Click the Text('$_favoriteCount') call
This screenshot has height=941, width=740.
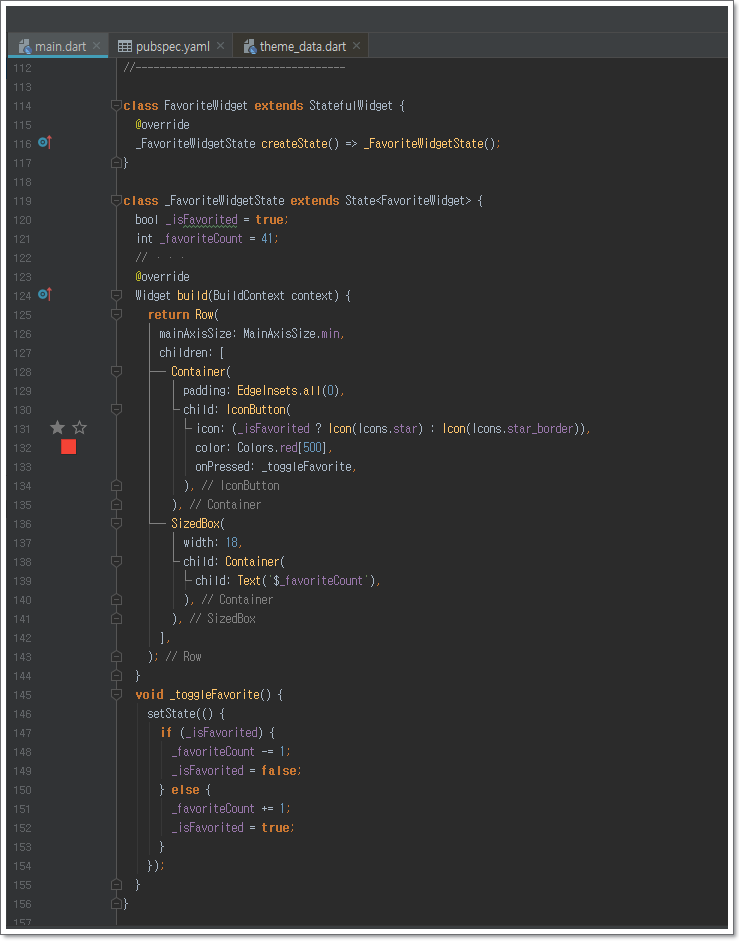(x=307, y=580)
